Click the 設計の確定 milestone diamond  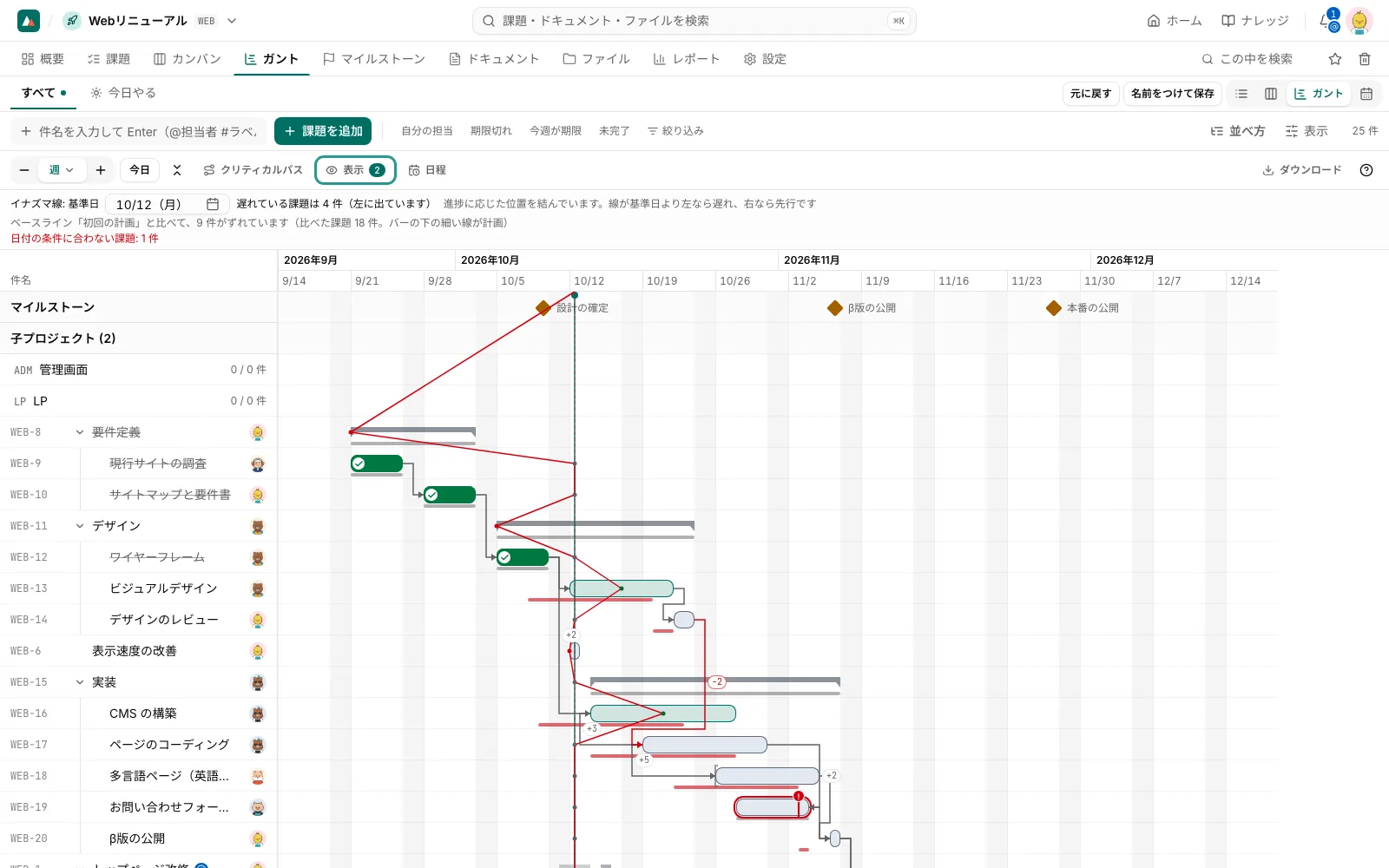[543, 308]
